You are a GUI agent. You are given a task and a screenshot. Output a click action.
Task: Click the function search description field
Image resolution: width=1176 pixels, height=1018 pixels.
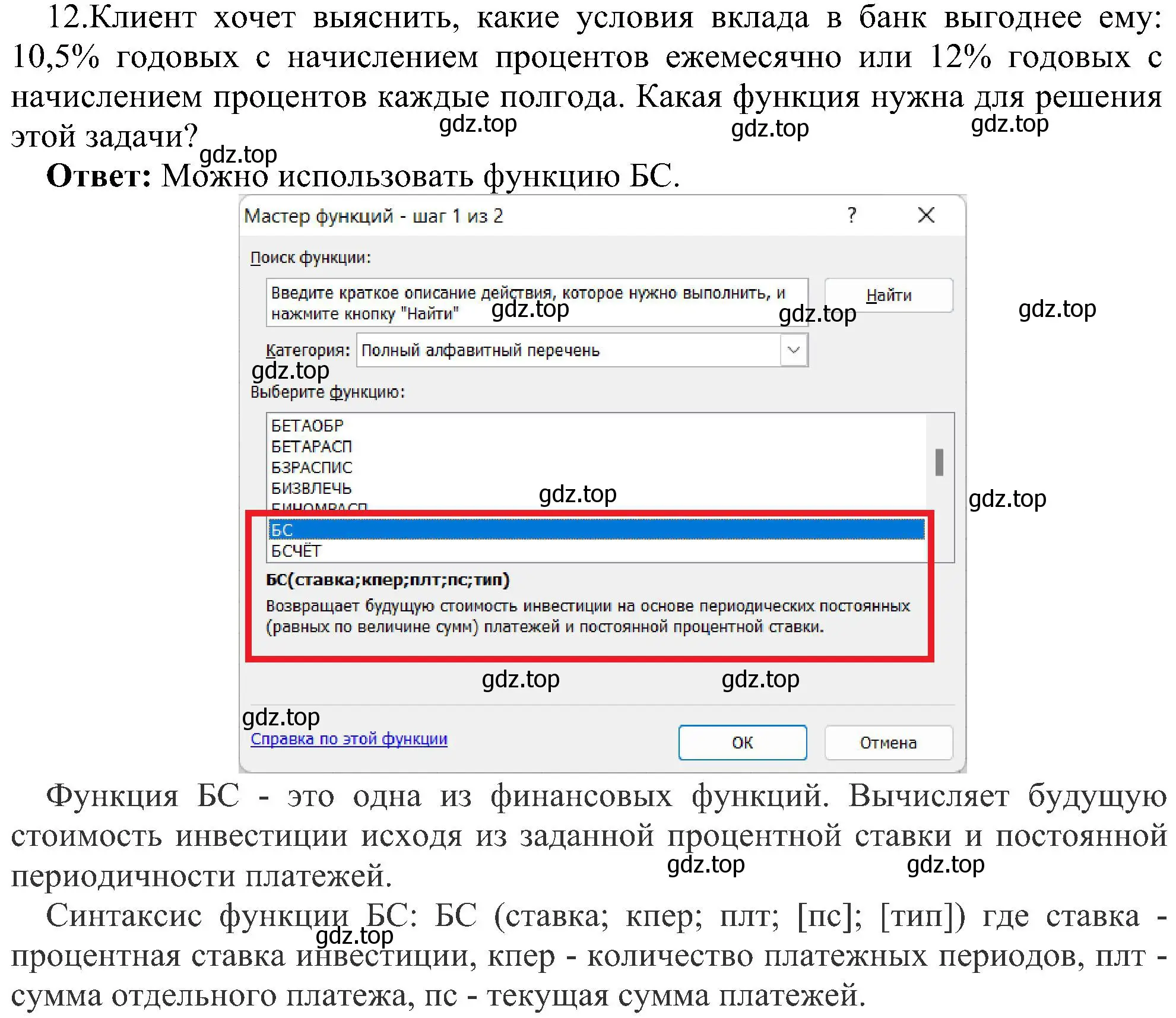(x=537, y=302)
